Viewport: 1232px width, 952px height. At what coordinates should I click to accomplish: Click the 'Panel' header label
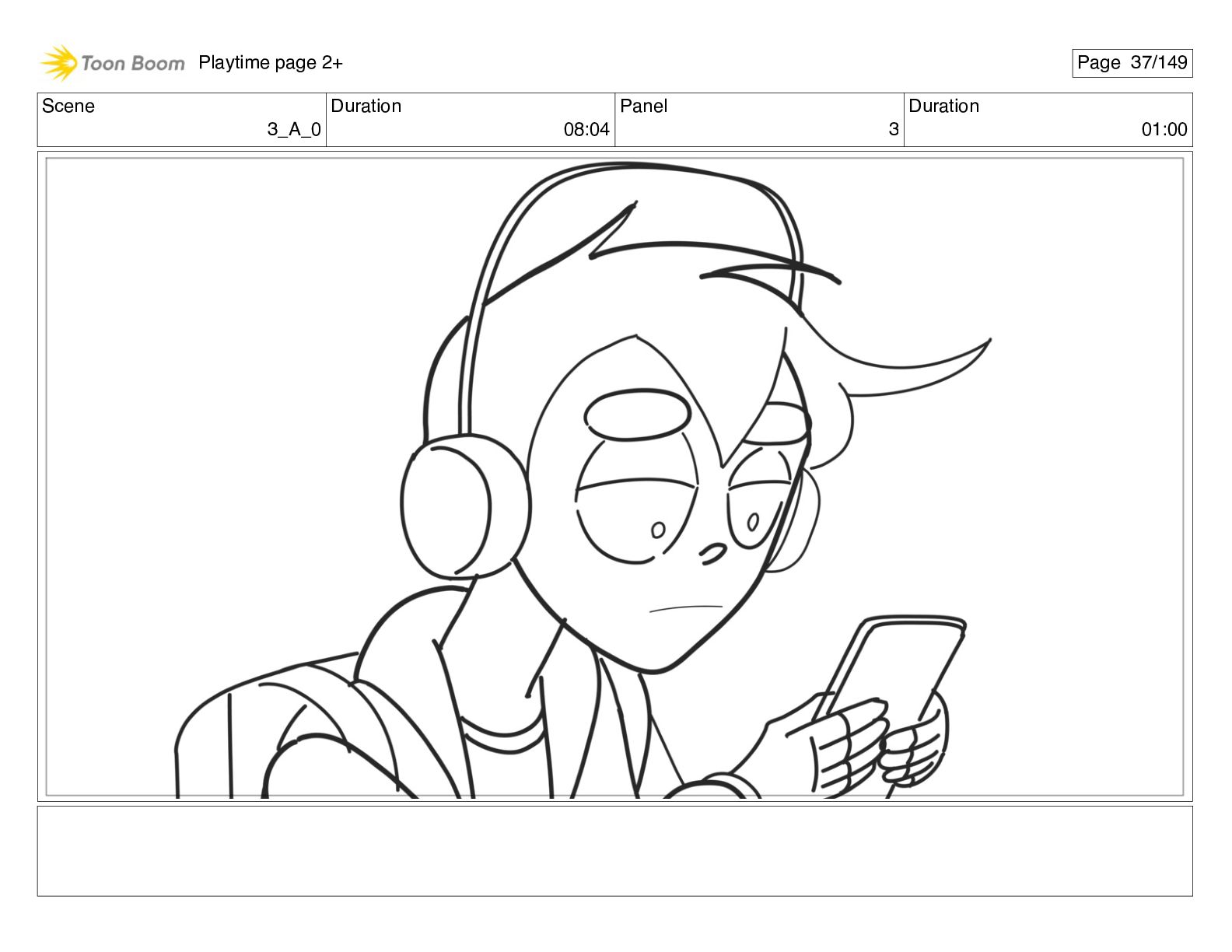point(644,106)
